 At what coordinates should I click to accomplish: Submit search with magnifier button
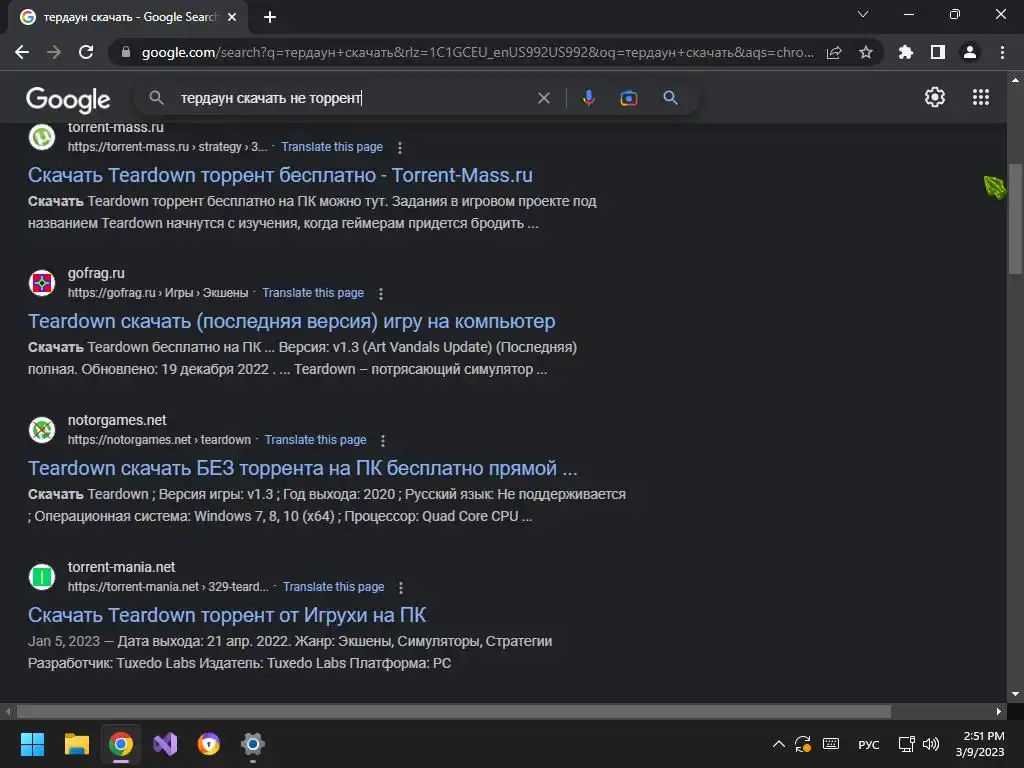pos(670,98)
